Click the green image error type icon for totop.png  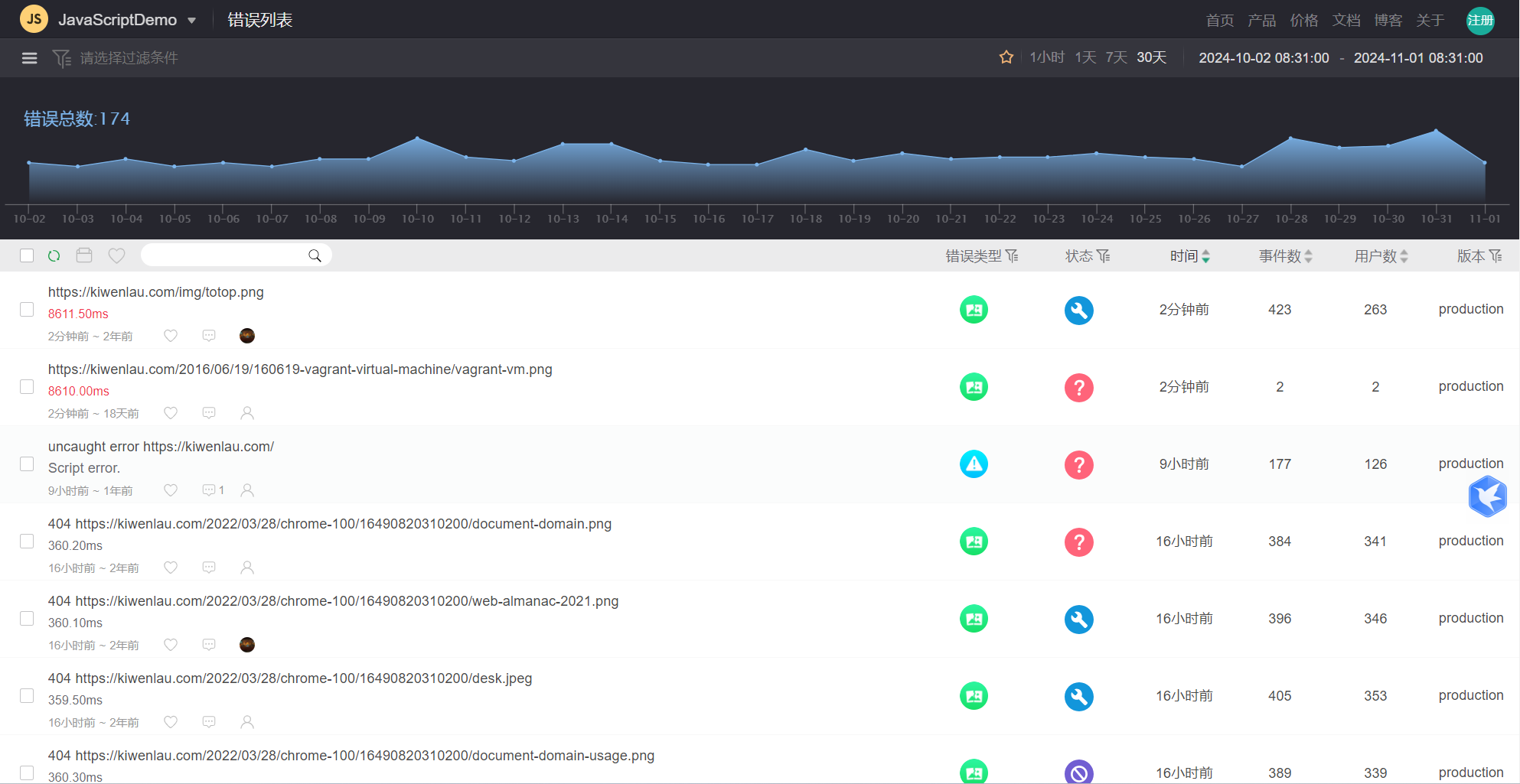974,310
